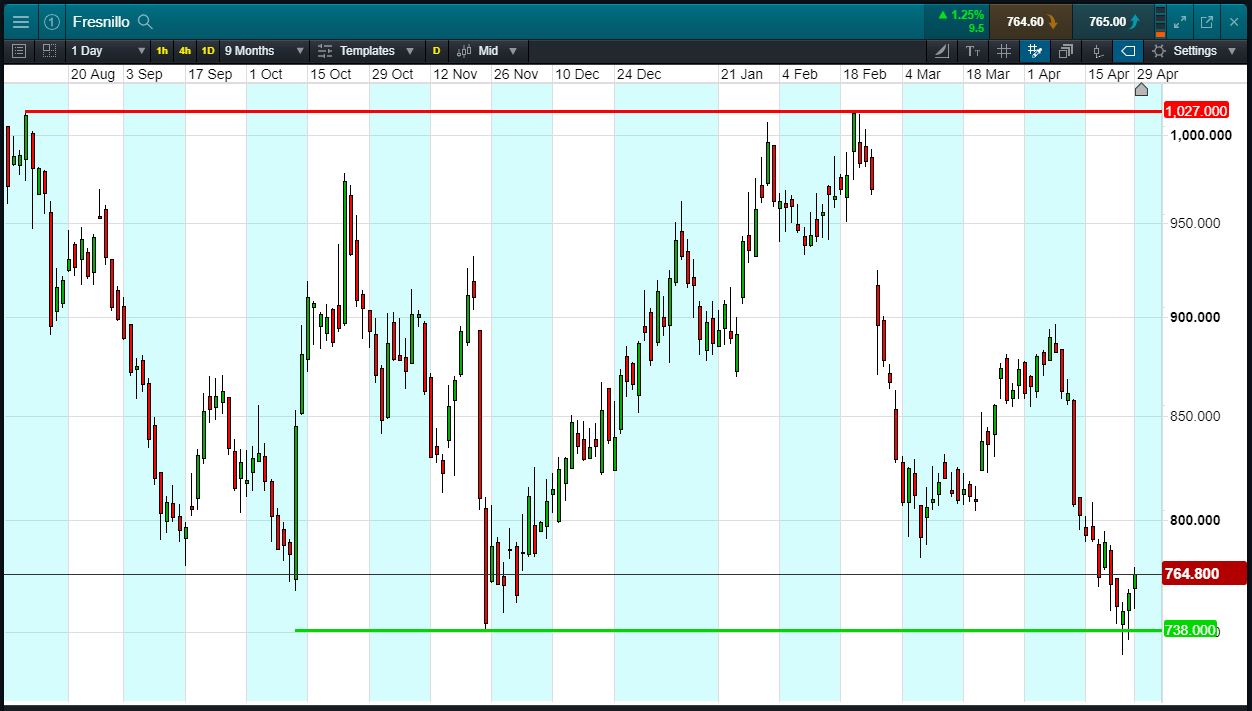
Task: Click the buy price 765.00 button
Action: click(x=1113, y=21)
